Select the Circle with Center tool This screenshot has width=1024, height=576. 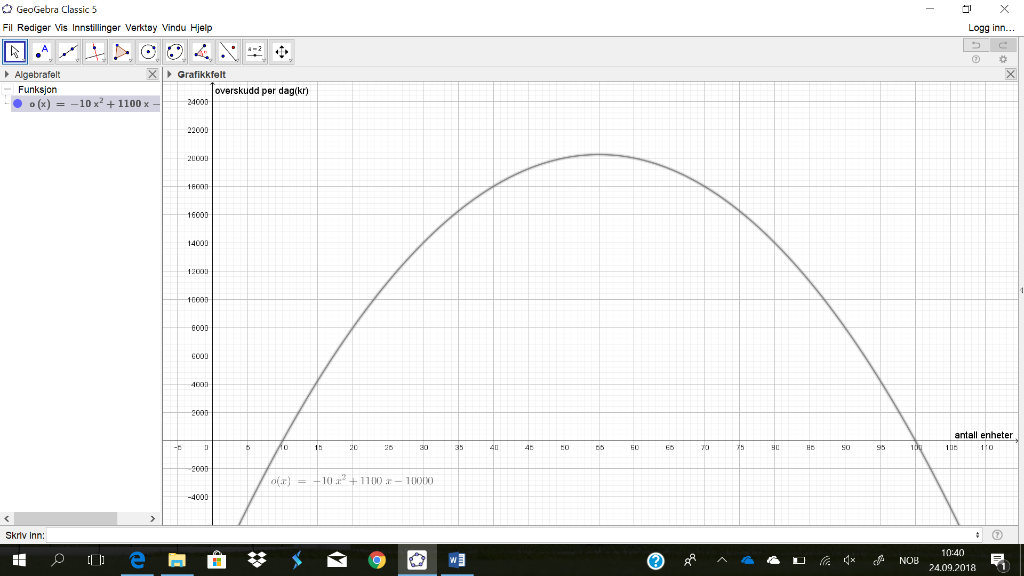148,51
